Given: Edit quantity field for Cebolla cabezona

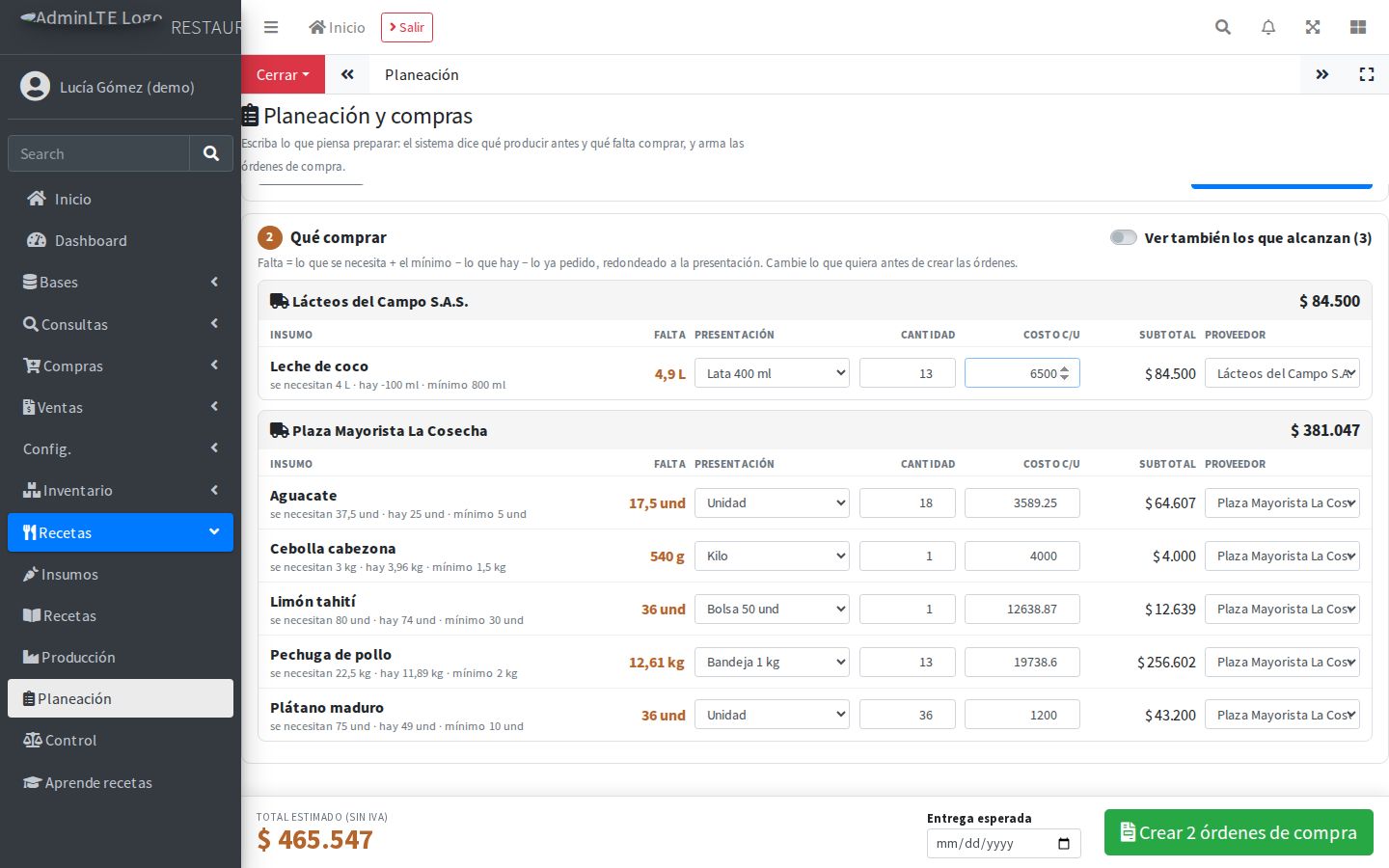Looking at the screenshot, I should (908, 556).
